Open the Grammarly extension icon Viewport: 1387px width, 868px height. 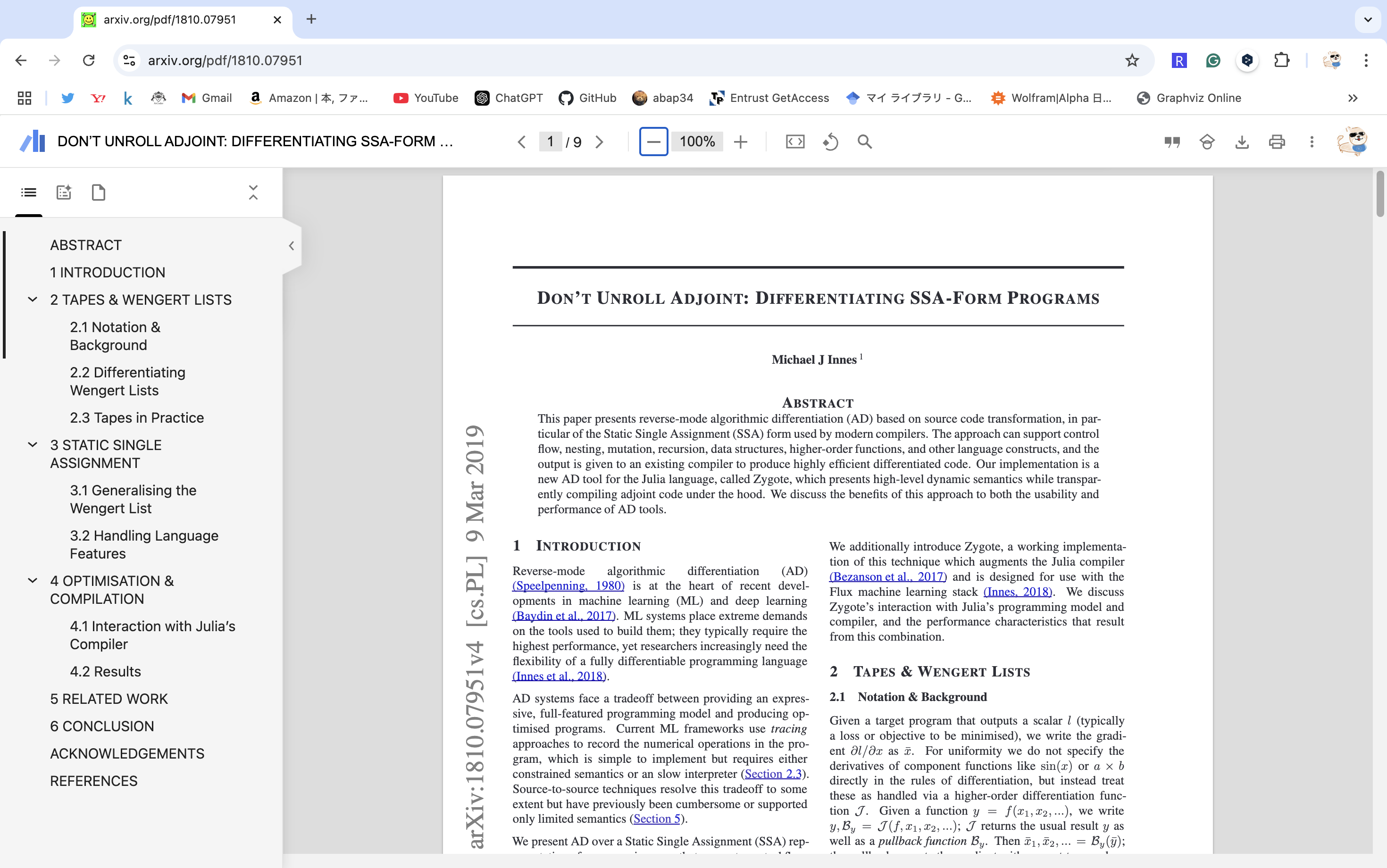coord(1213,60)
